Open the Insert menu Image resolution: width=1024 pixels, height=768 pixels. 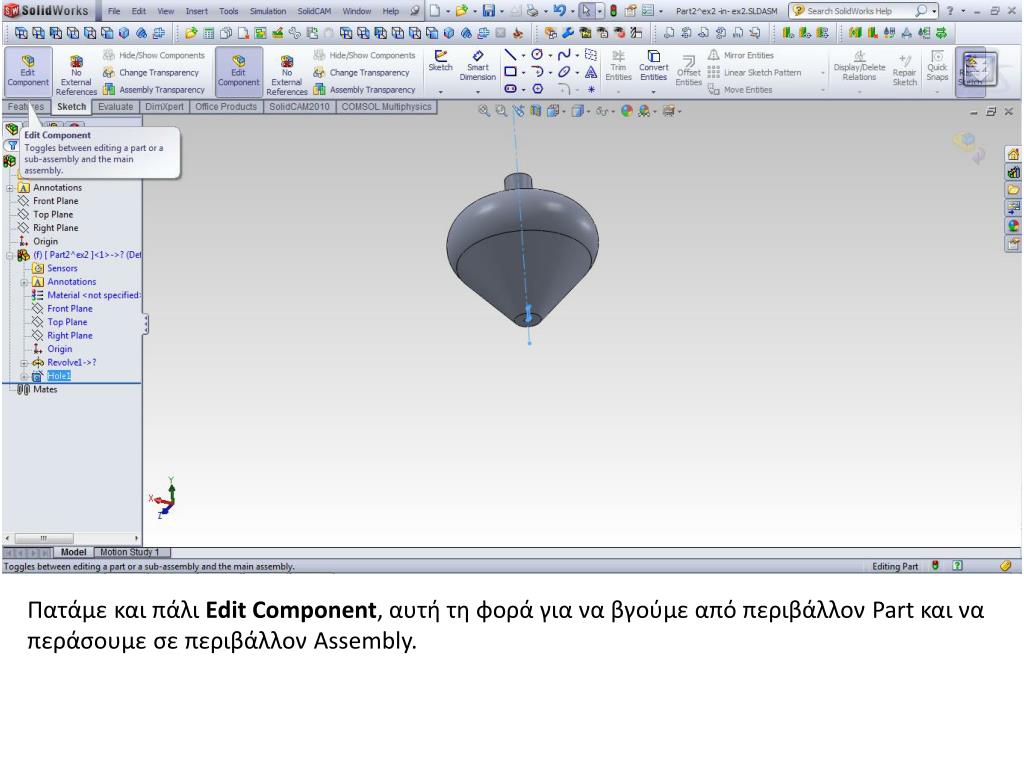(197, 11)
